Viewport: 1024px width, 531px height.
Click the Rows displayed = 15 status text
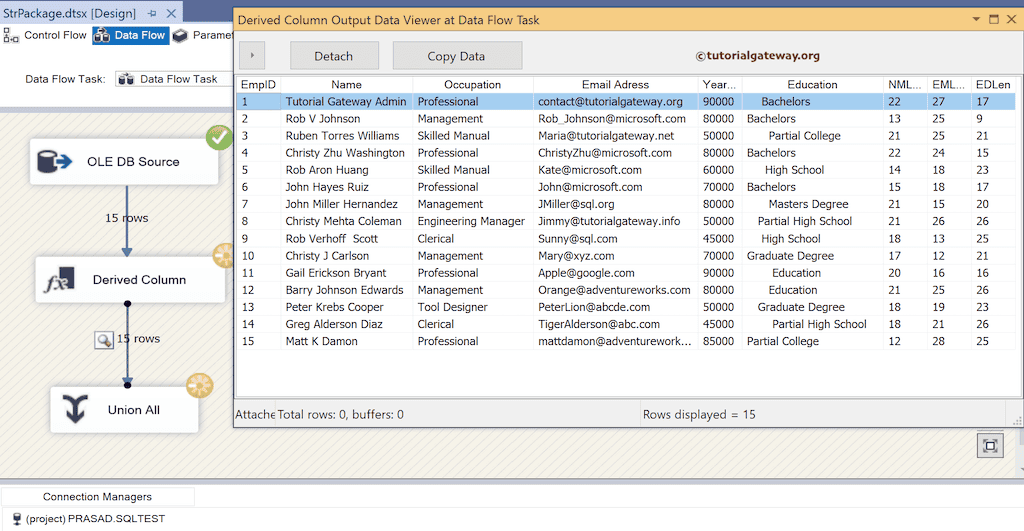tap(699, 415)
